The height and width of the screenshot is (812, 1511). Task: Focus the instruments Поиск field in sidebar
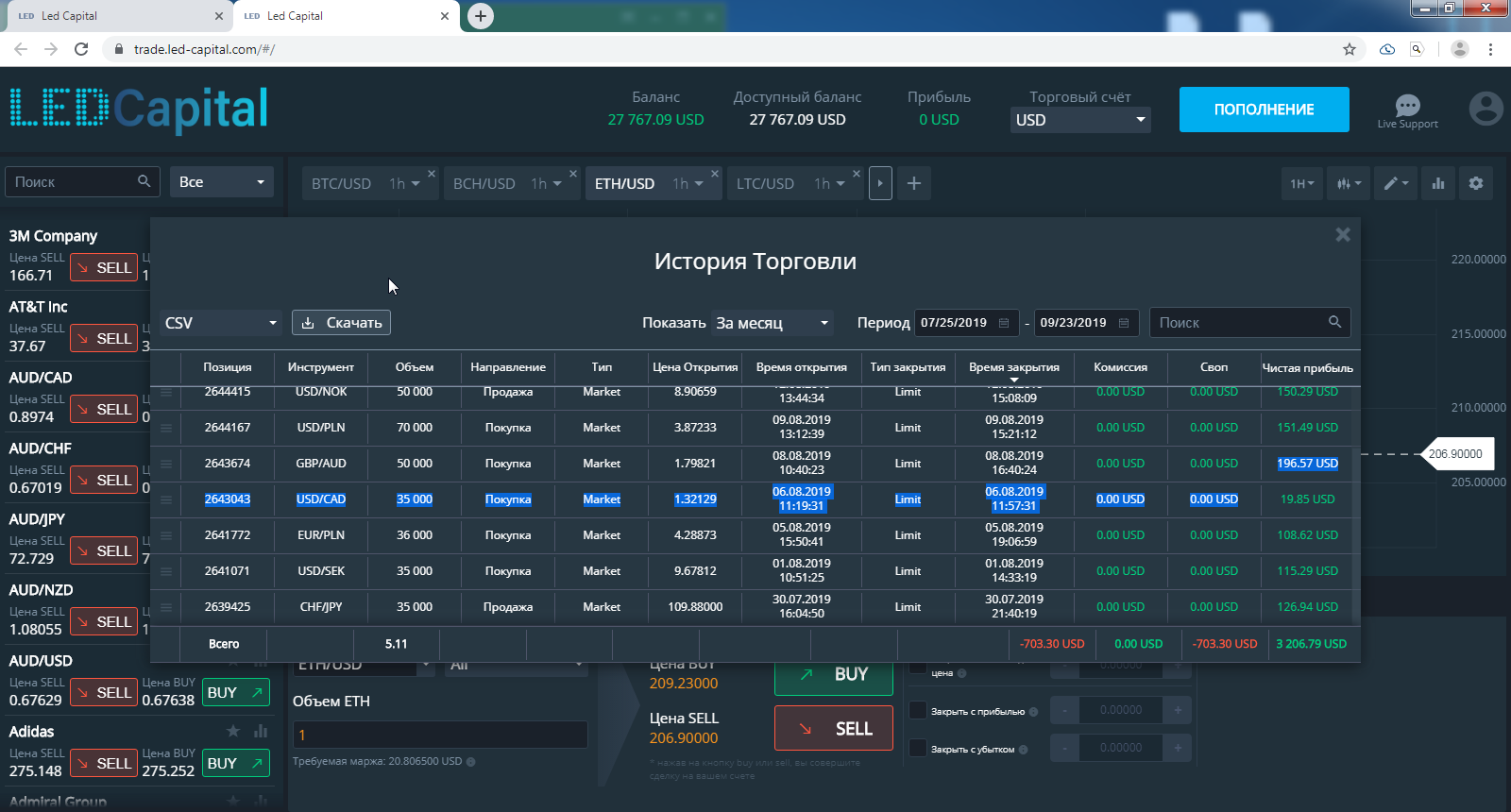click(83, 181)
